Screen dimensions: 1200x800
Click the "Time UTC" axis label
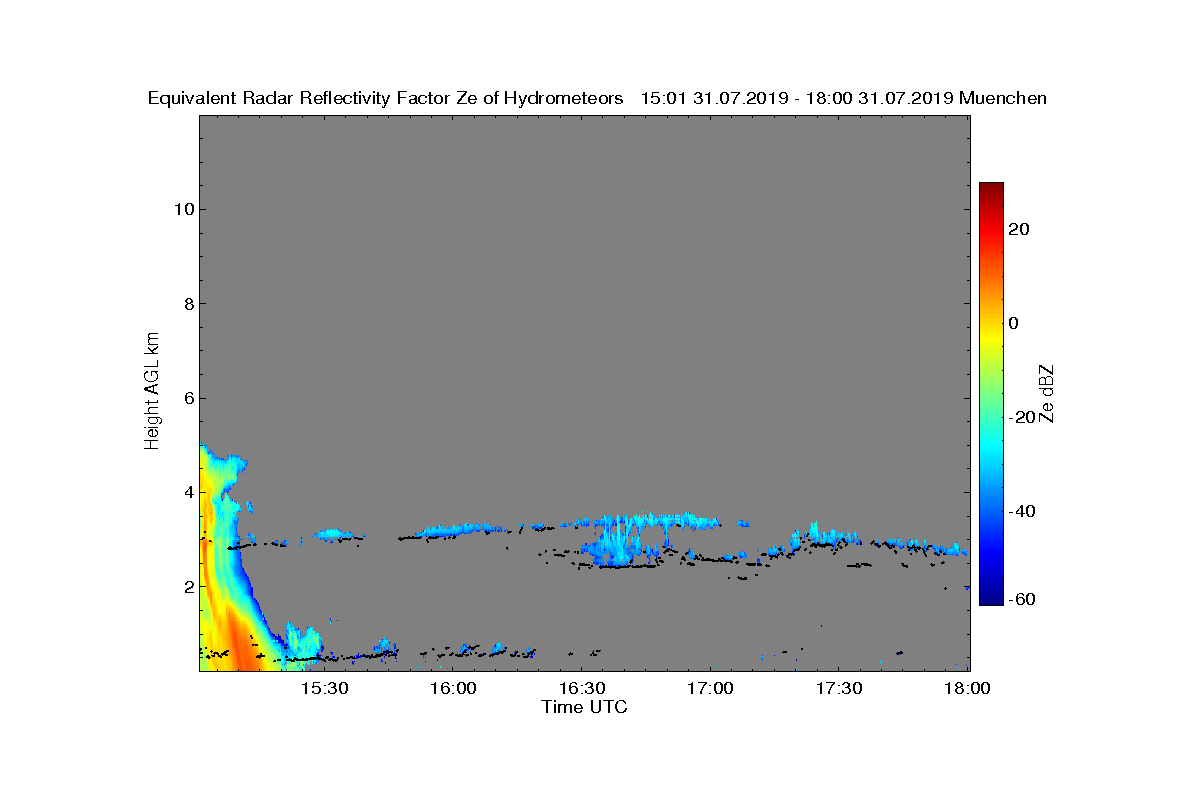point(585,707)
